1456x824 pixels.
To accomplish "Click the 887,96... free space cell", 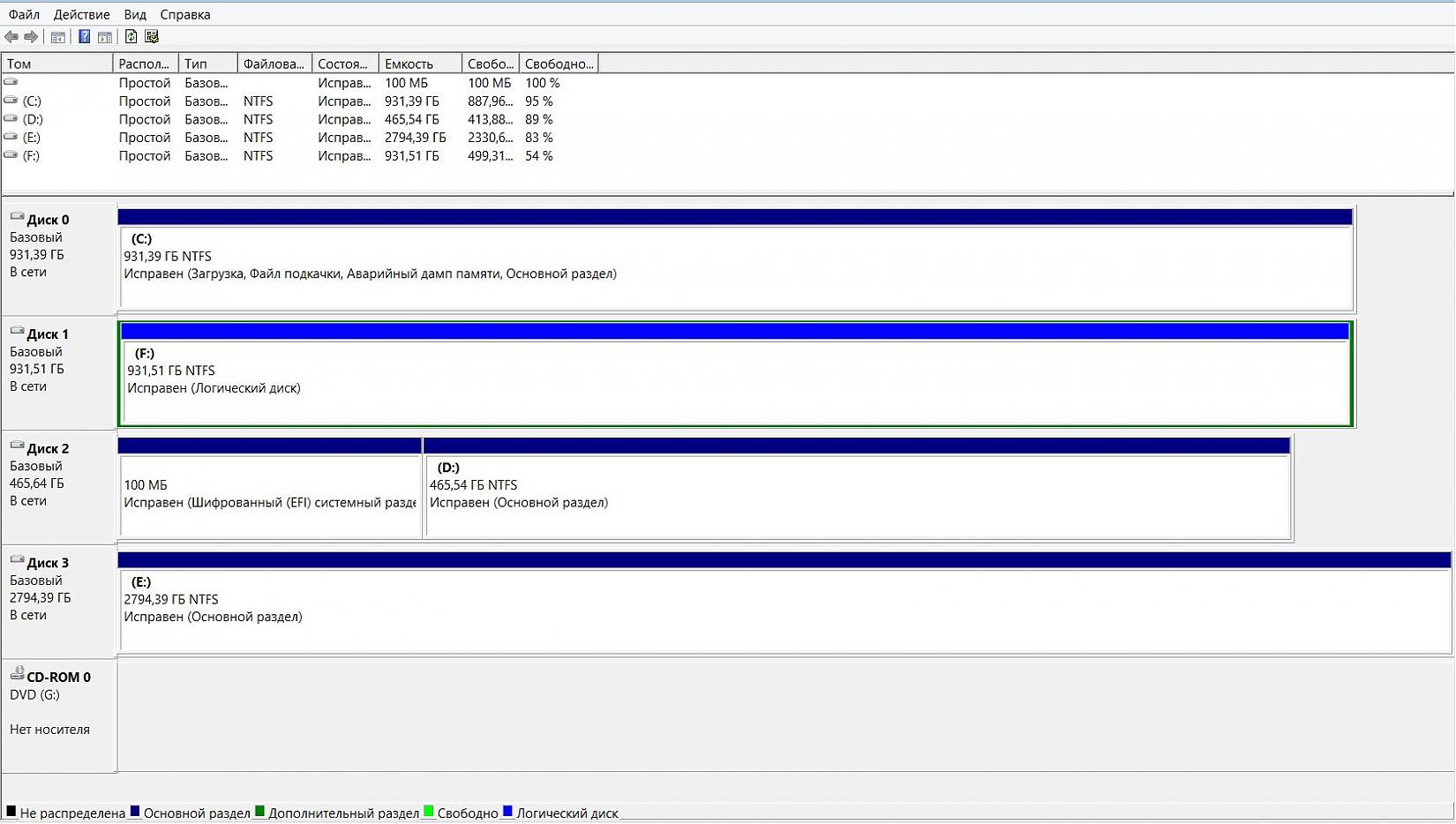I will pyautogui.click(x=491, y=101).
